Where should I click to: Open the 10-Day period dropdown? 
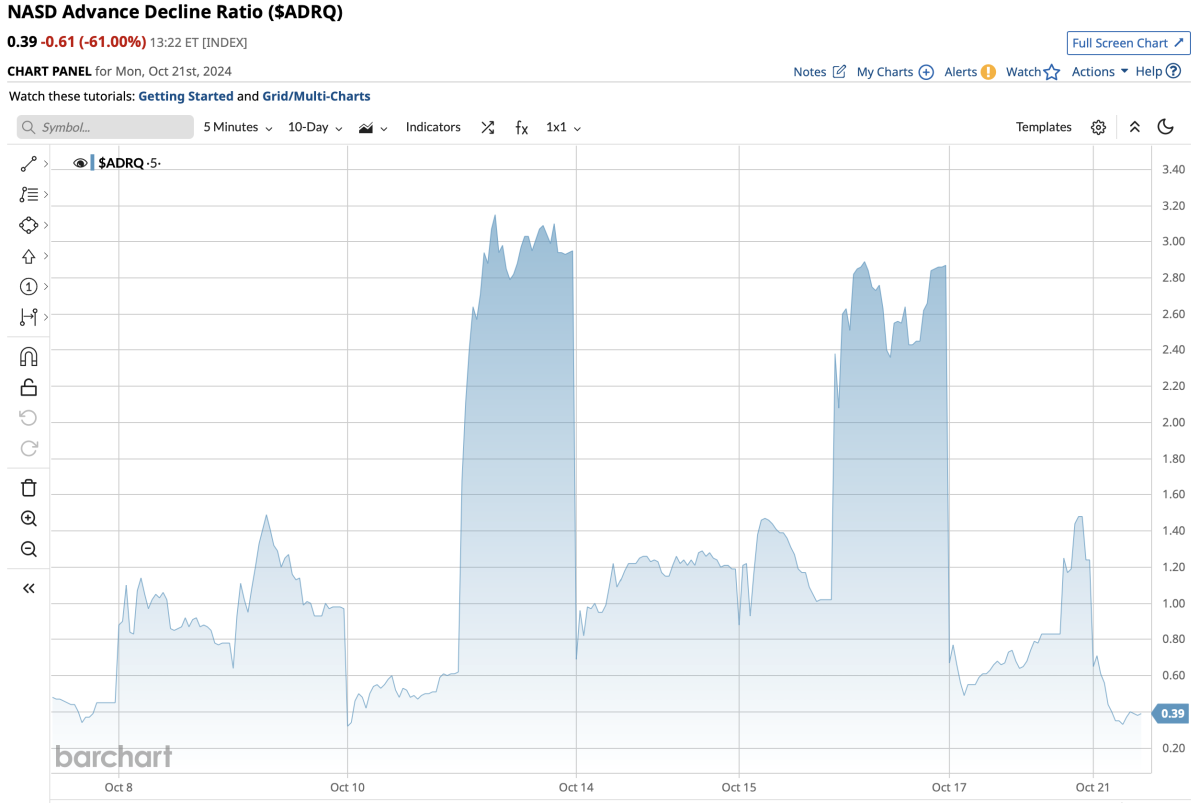pos(315,127)
